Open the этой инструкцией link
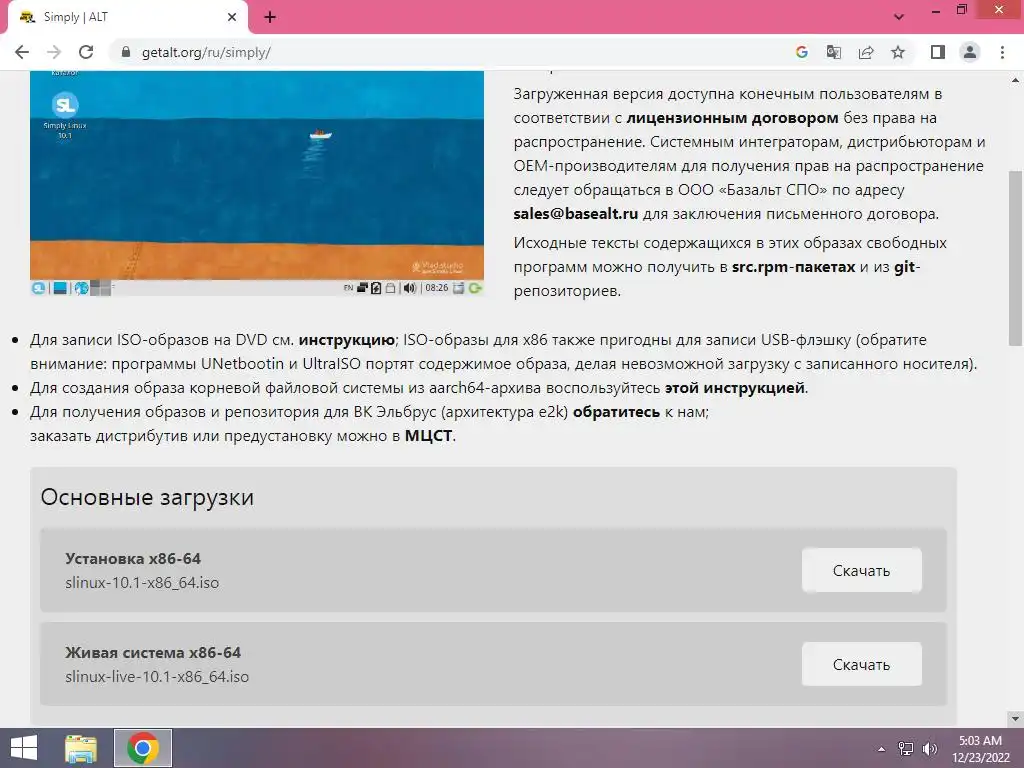Screen dimensions: 1024x768 click(x=735, y=388)
